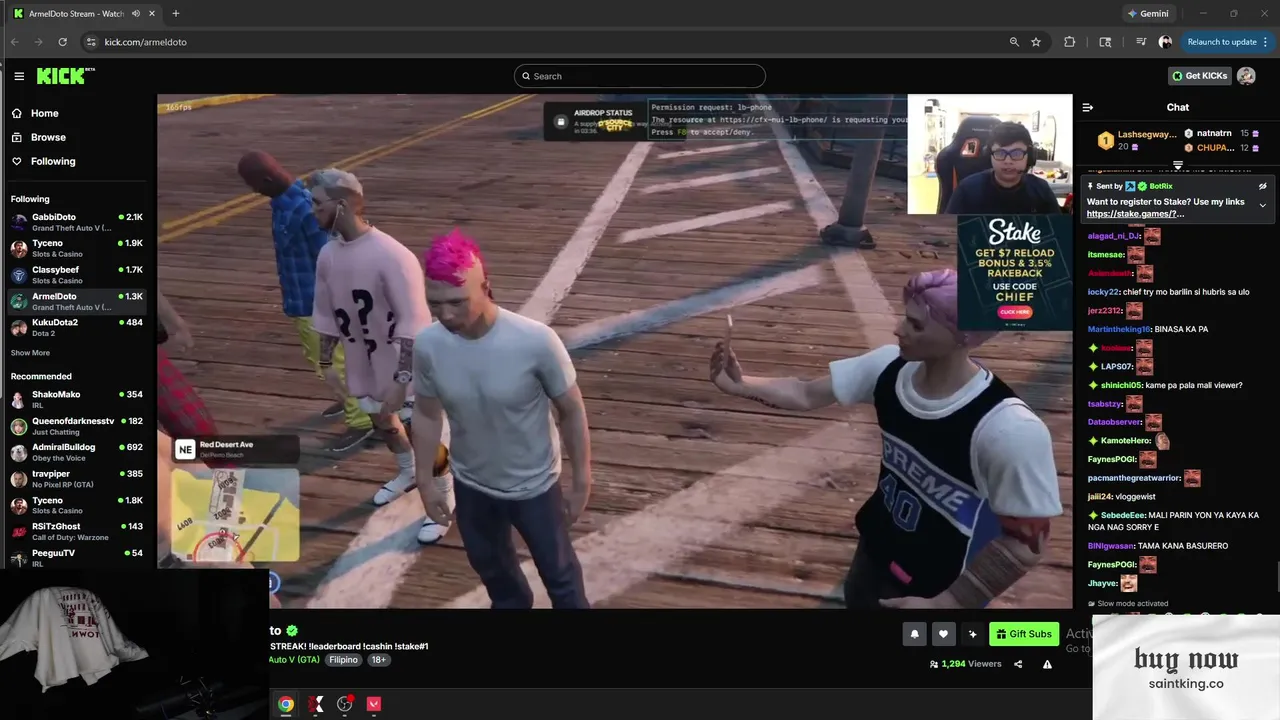The height and width of the screenshot is (720, 1280).
Task: Bookmark this page with star icon
Action: [x=1036, y=42]
